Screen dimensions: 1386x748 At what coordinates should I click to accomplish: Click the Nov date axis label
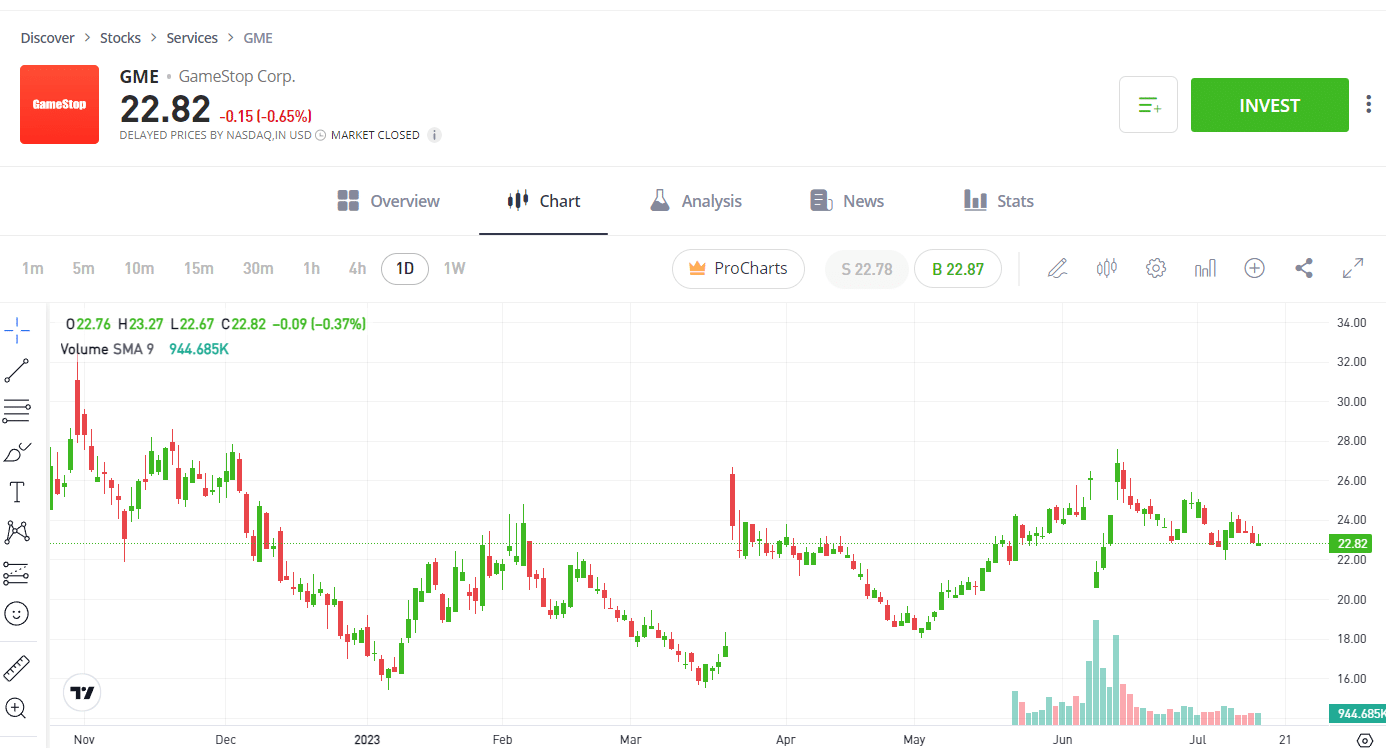point(84,740)
